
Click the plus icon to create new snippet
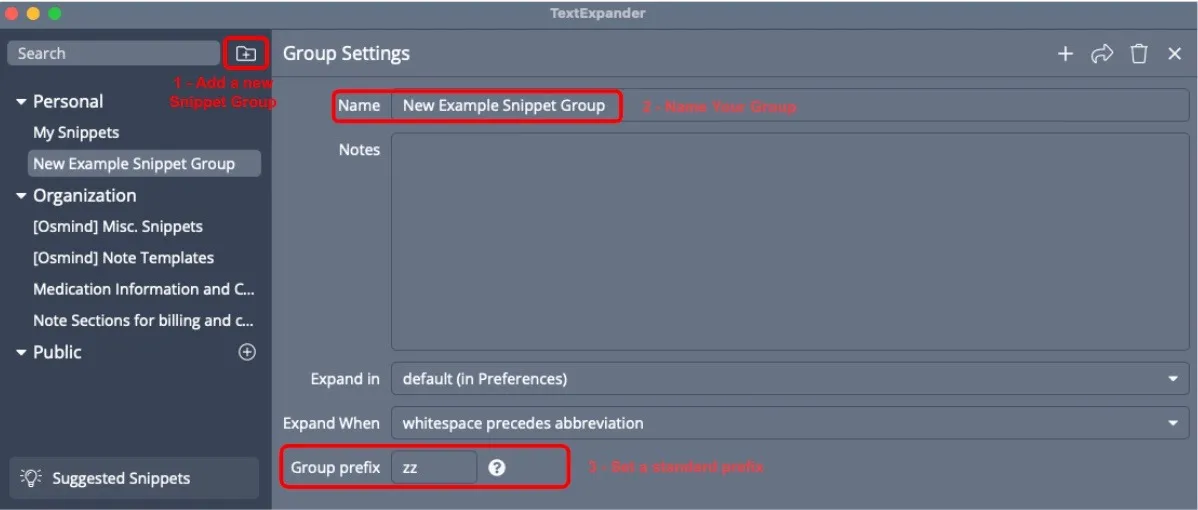click(x=1065, y=54)
